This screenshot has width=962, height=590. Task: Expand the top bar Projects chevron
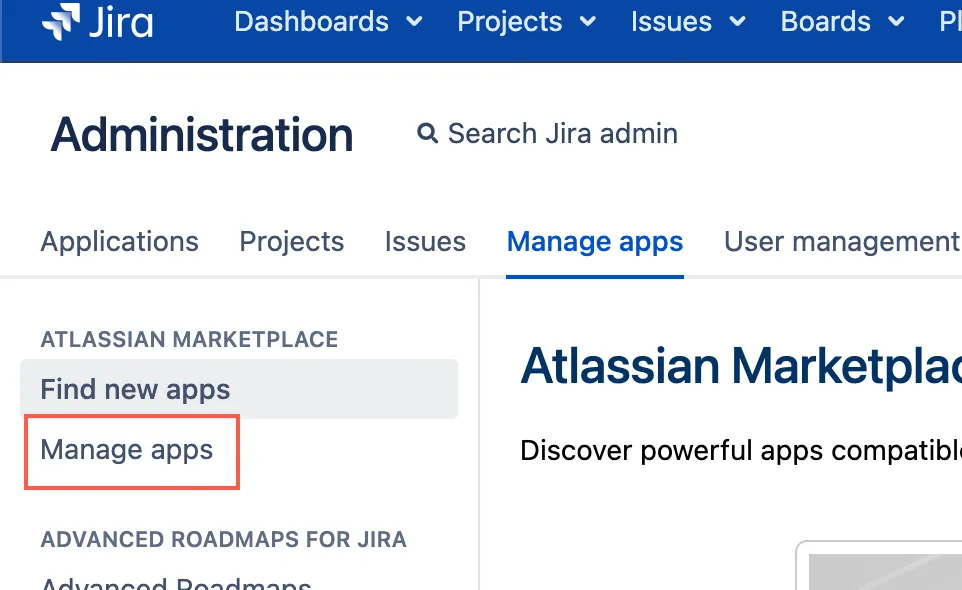(588, 22)
